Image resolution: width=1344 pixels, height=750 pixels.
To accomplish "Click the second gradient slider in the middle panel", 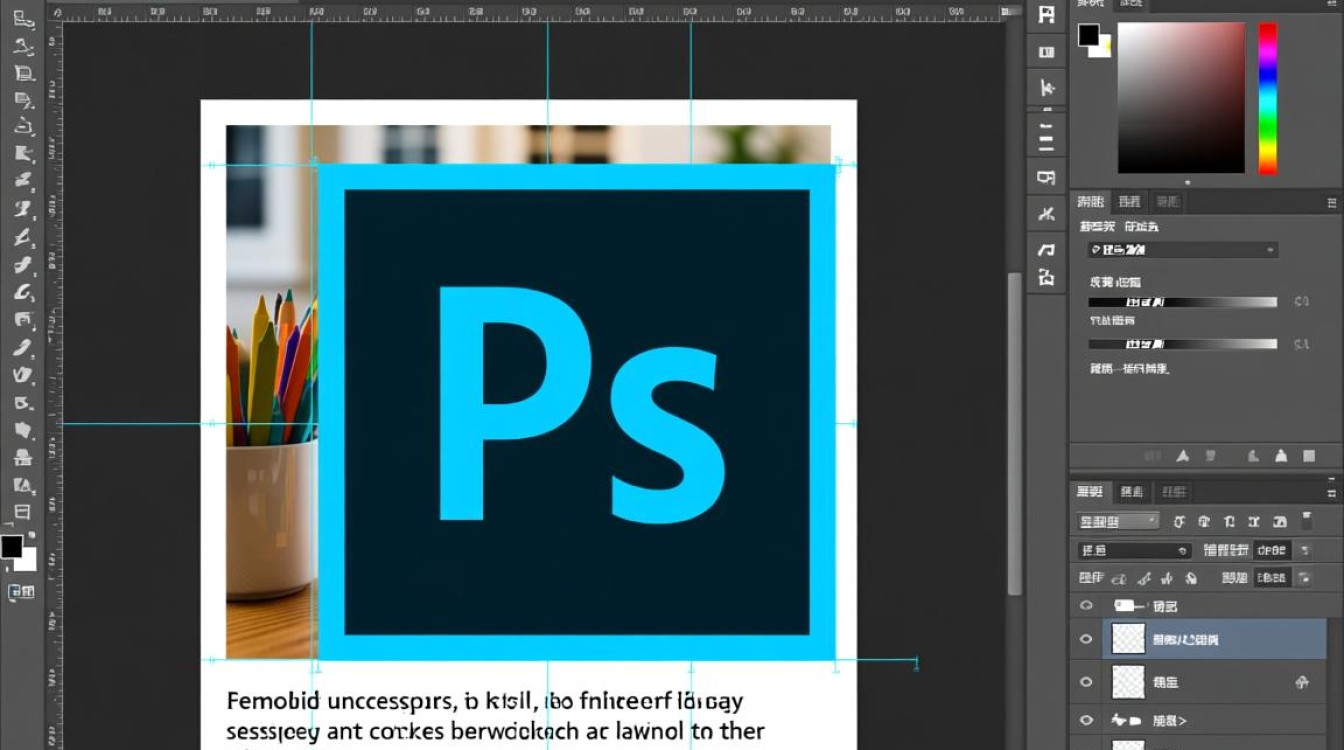I will tap(1183, 344).
